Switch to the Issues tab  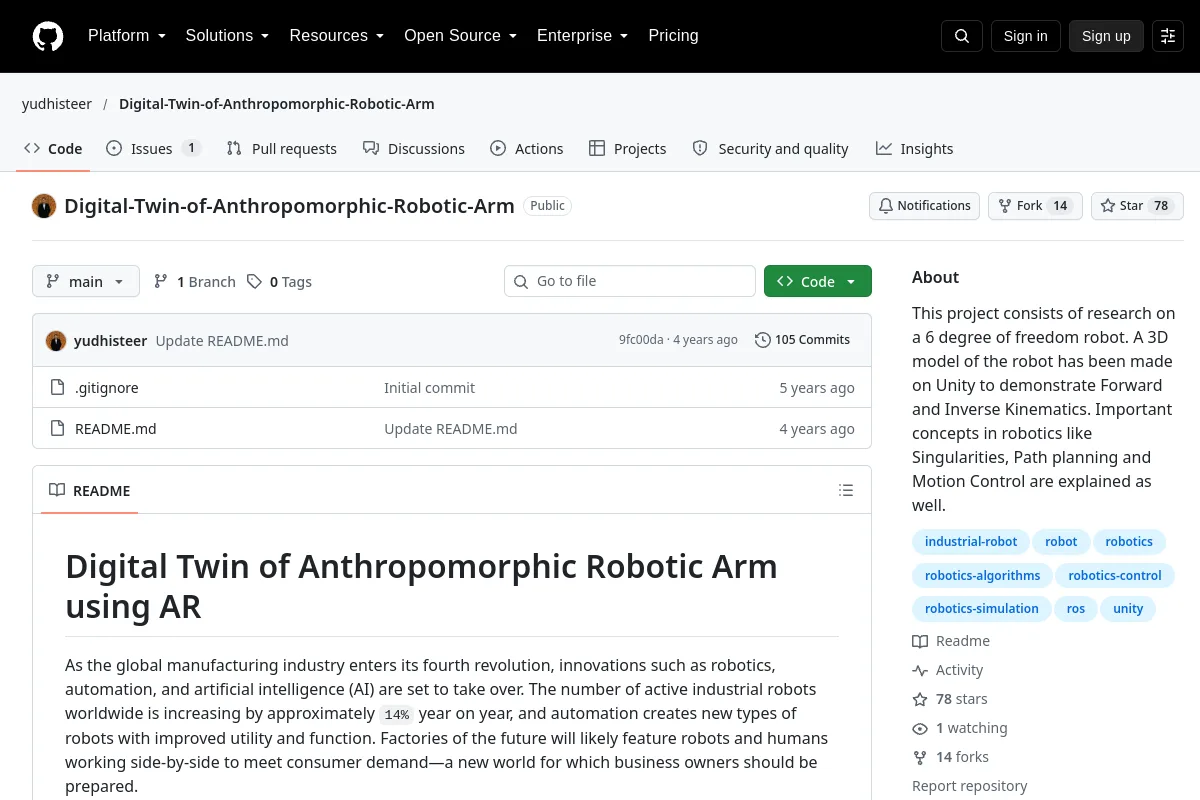(153, 148)
